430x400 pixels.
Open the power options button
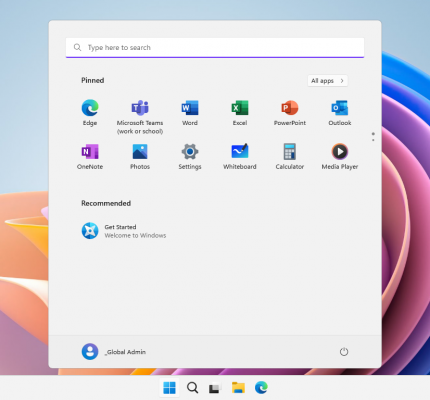(x=344, y=352)
